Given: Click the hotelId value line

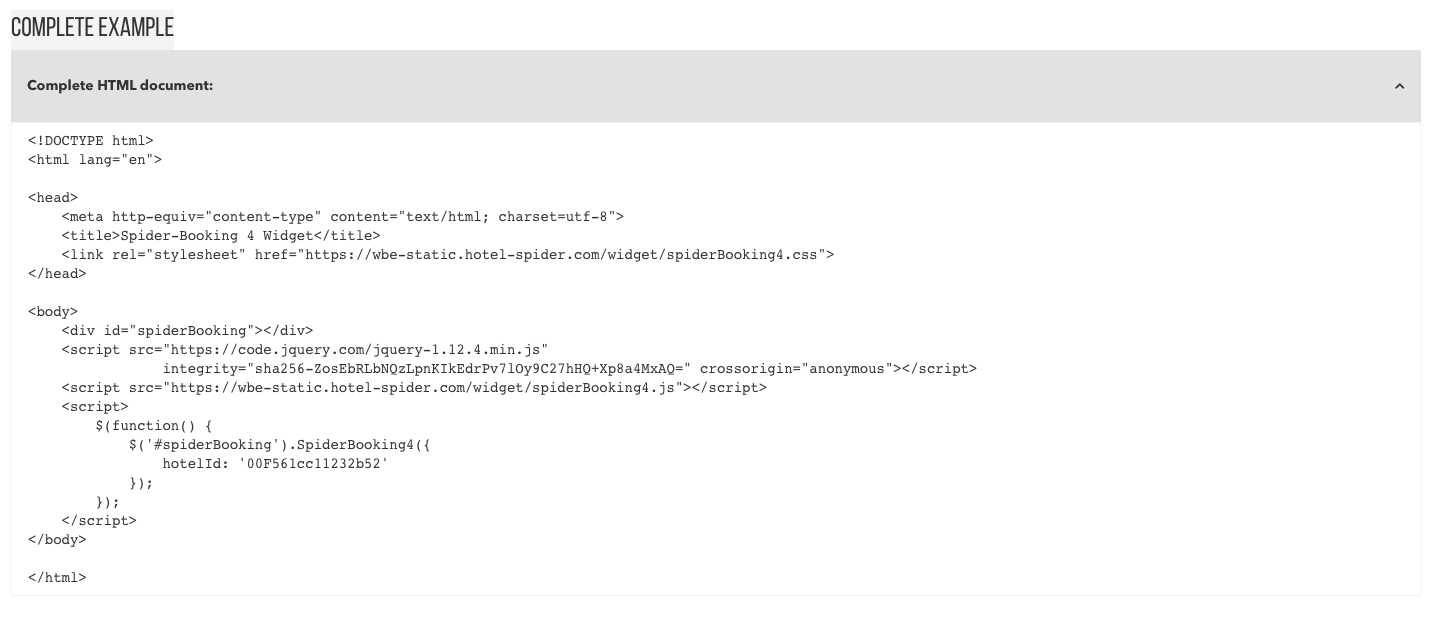Looking at the screenshot, I should click(x=275, y=464).
